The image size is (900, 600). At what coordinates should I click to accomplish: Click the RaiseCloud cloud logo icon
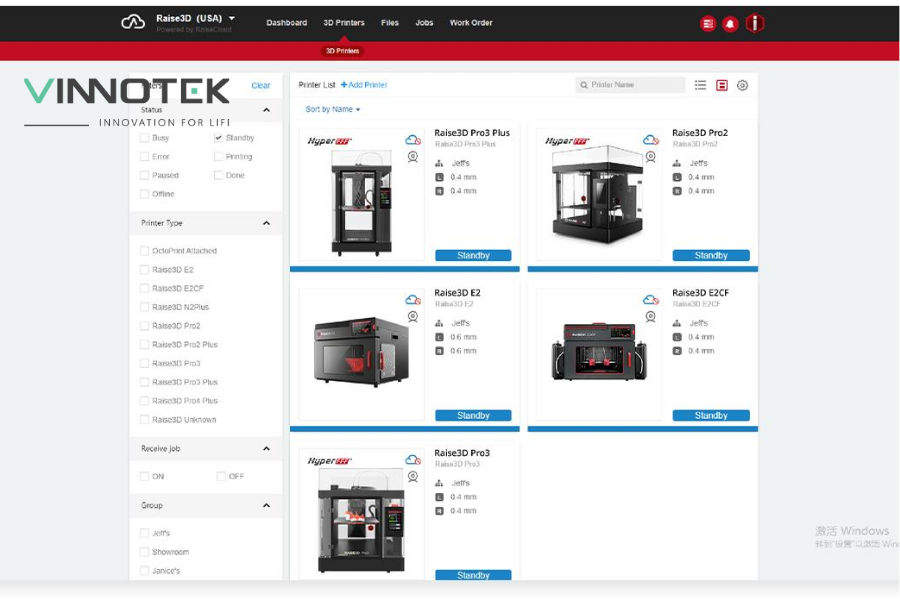tap(133, 22)
